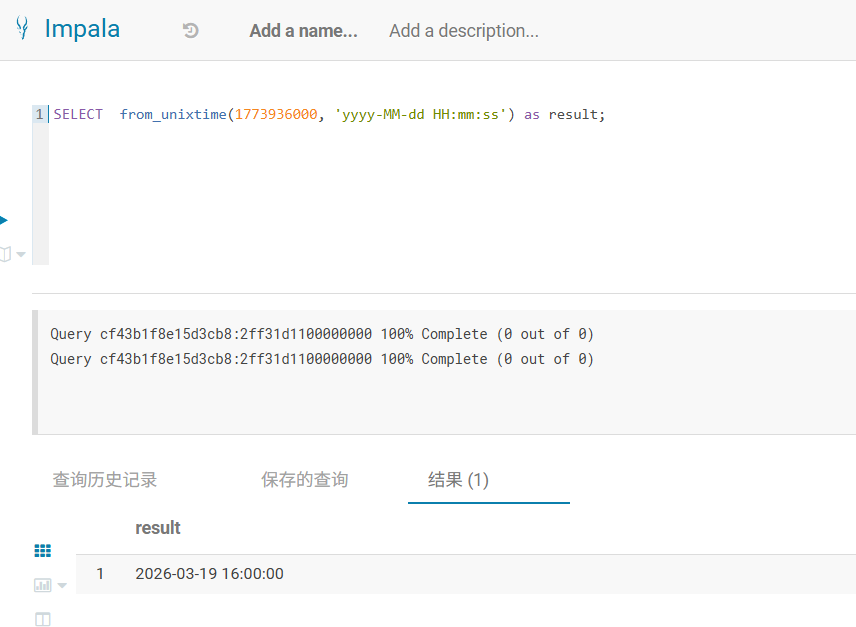Select the 结果 (1) tab

point(458,480)
